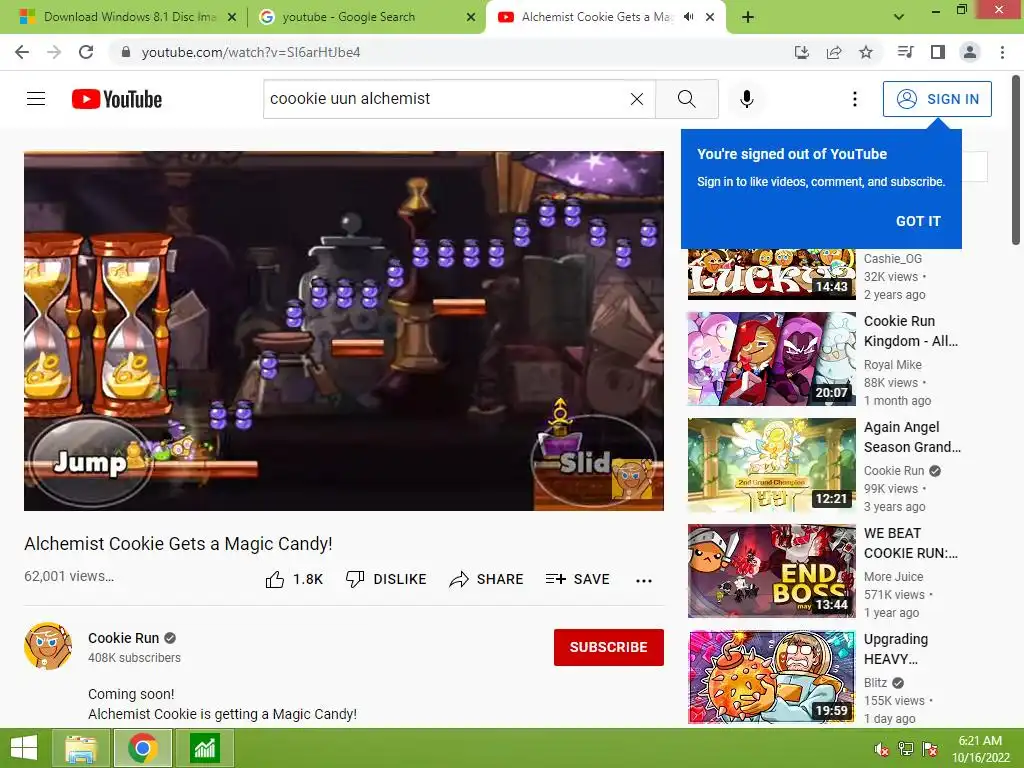Click the Cashie_OG channel name
This screenshot has width=1024, height=768.
point(893,259)
